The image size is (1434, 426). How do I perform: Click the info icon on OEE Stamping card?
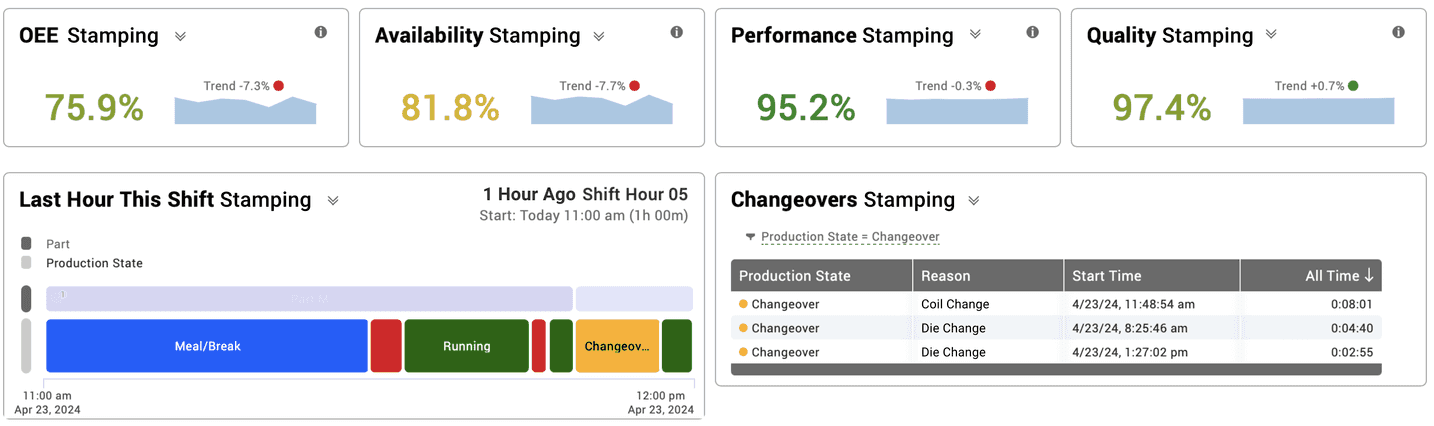(x=321, y=33)
